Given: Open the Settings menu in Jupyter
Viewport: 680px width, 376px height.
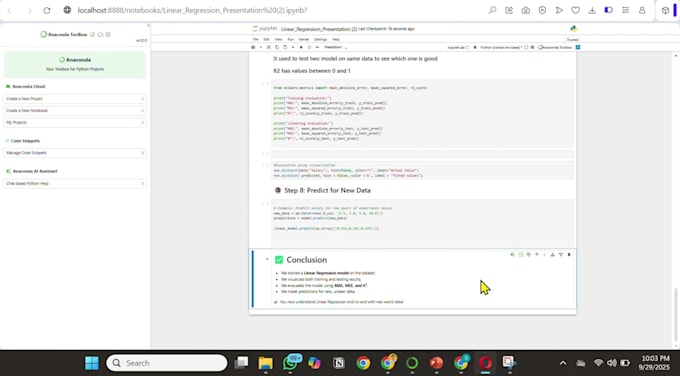Looking at the screenshot, I should pos(320,39).
